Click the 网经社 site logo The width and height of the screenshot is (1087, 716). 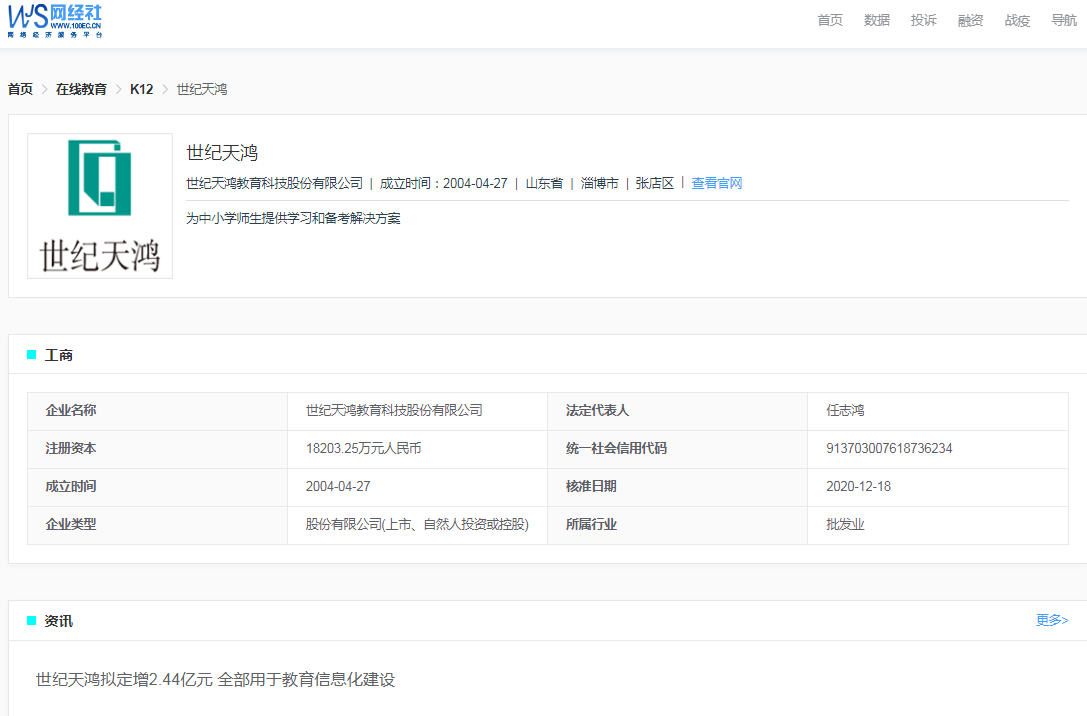coord(55,20)
